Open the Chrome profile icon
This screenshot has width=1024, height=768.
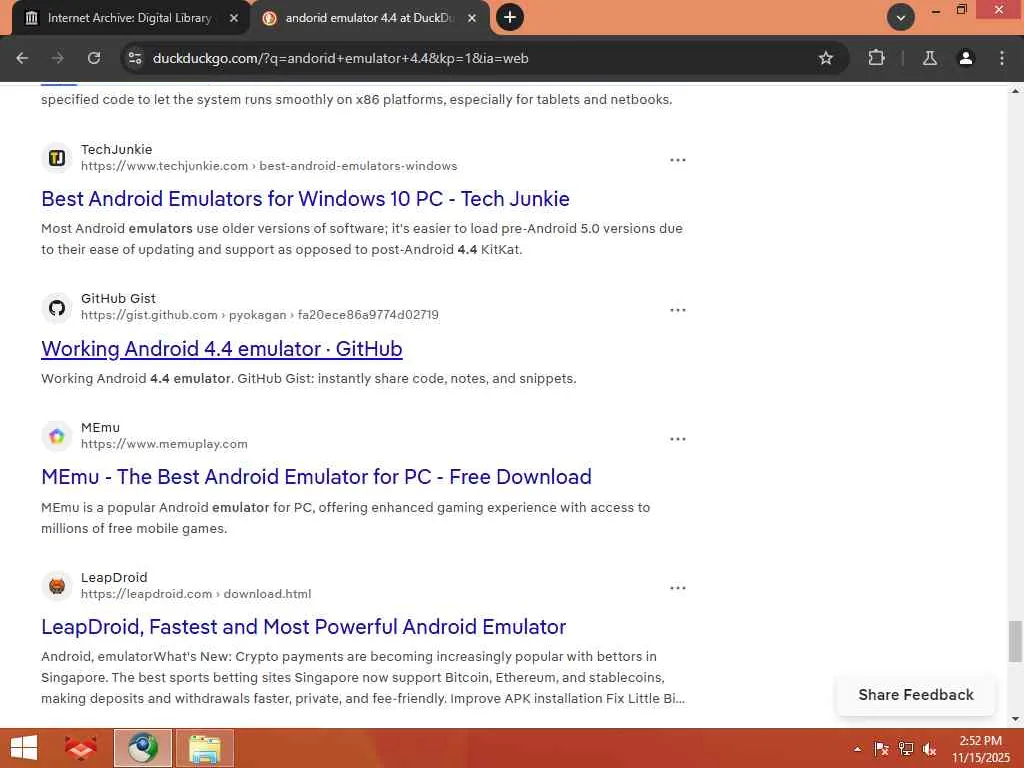point(966,58)
